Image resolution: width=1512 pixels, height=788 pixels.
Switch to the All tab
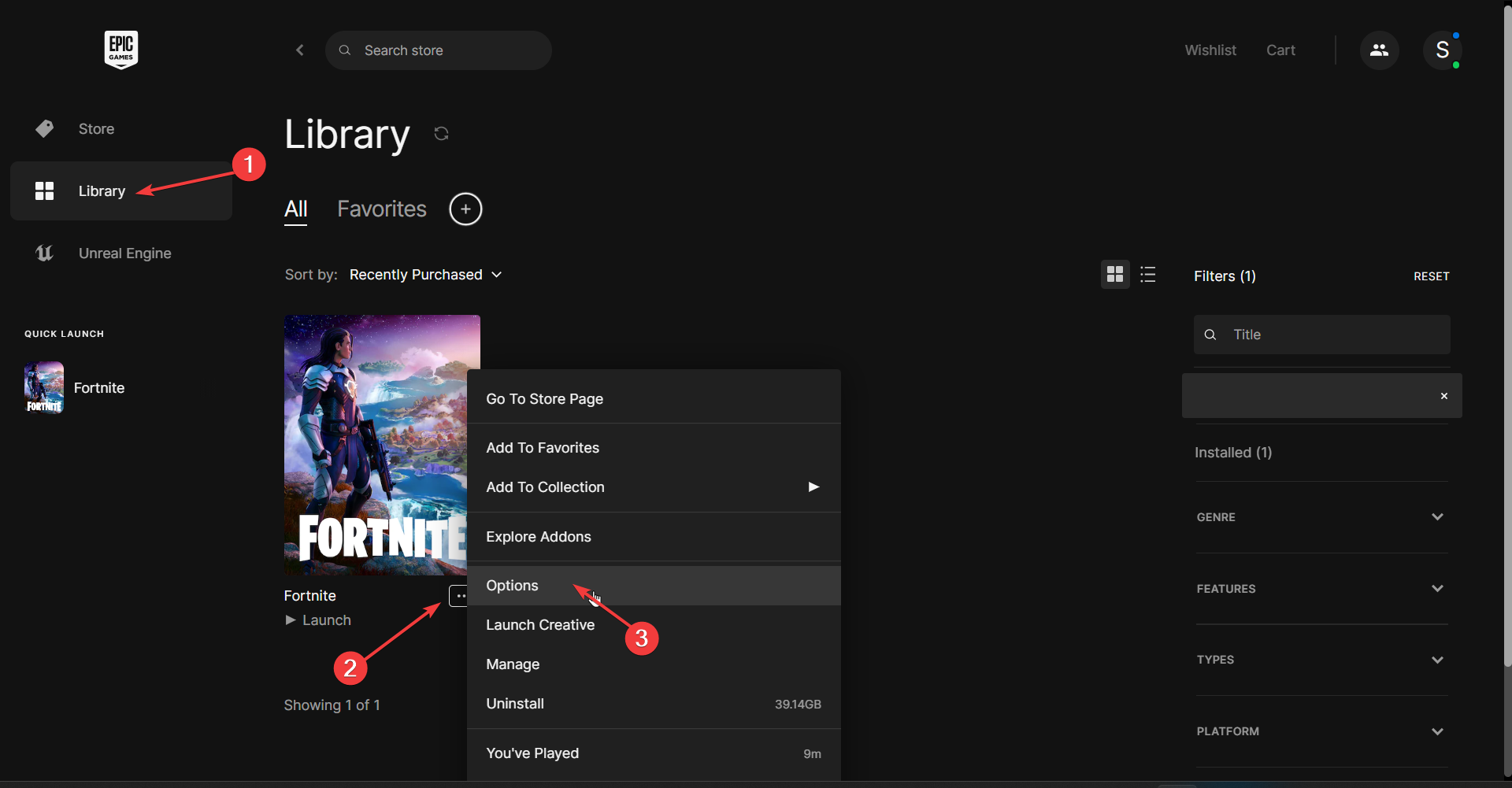click(x=296, y=209)
